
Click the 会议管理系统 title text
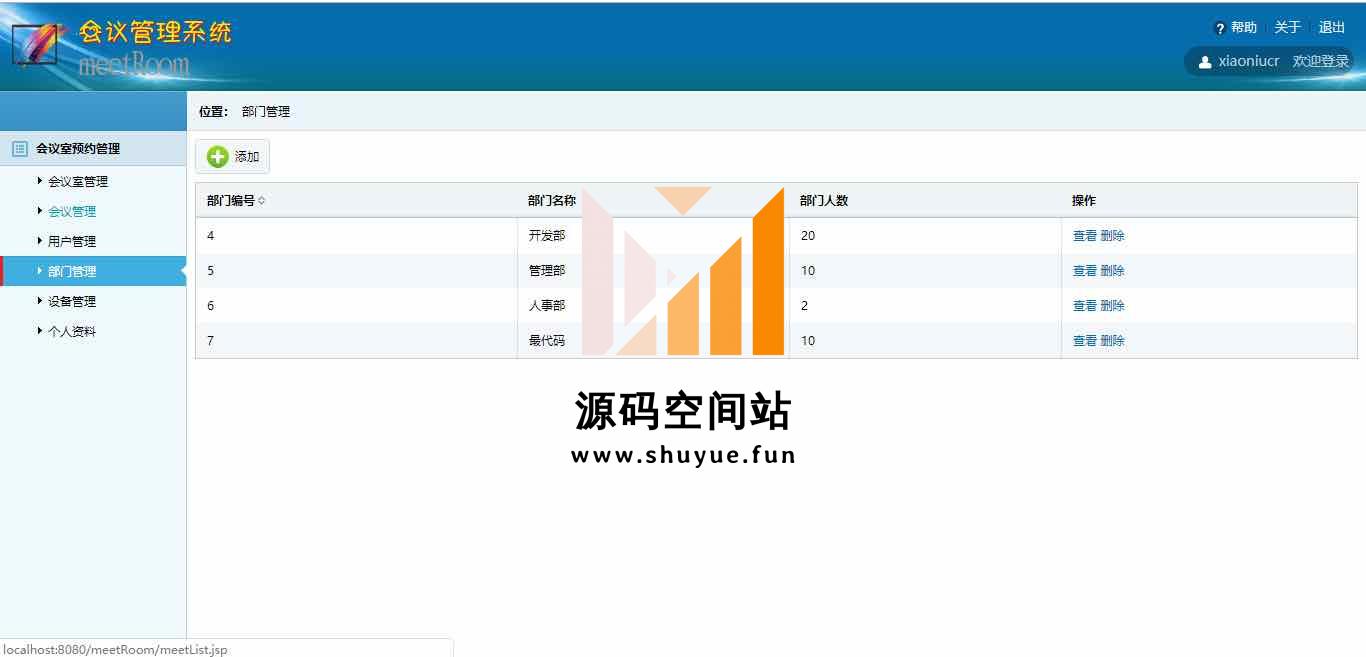pos(156,32)
